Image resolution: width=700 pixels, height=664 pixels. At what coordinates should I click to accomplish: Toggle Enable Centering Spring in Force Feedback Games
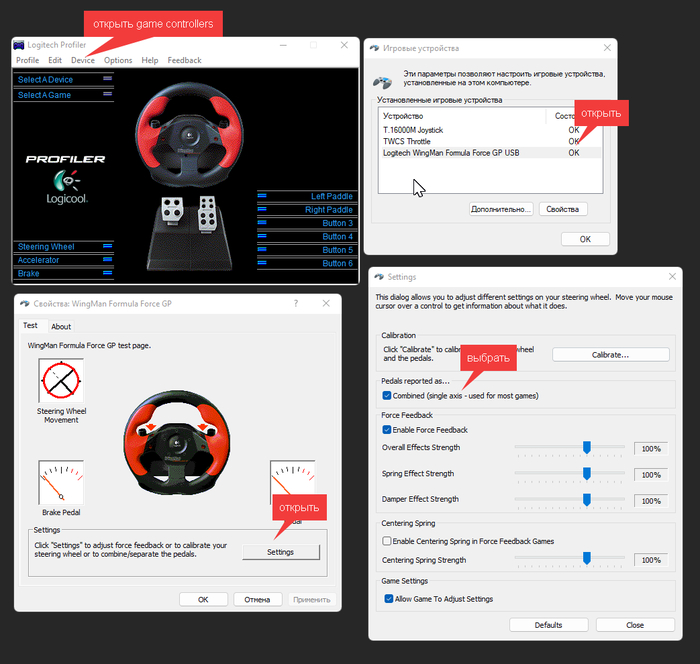387,541
